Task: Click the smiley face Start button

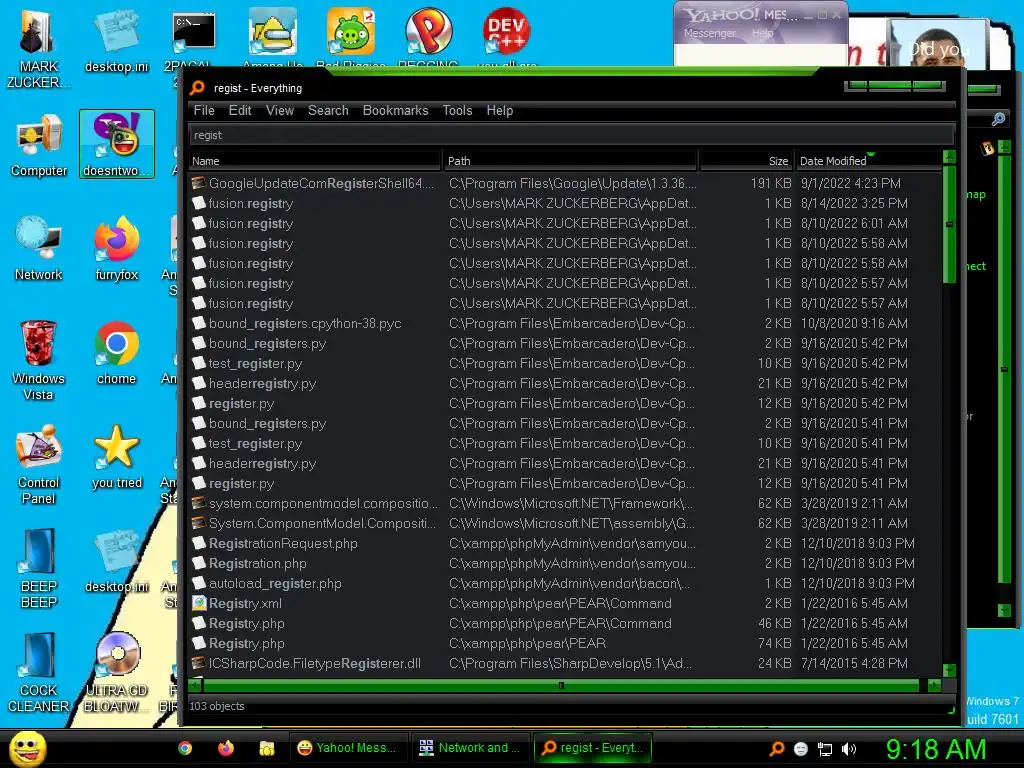Action: 27,748
